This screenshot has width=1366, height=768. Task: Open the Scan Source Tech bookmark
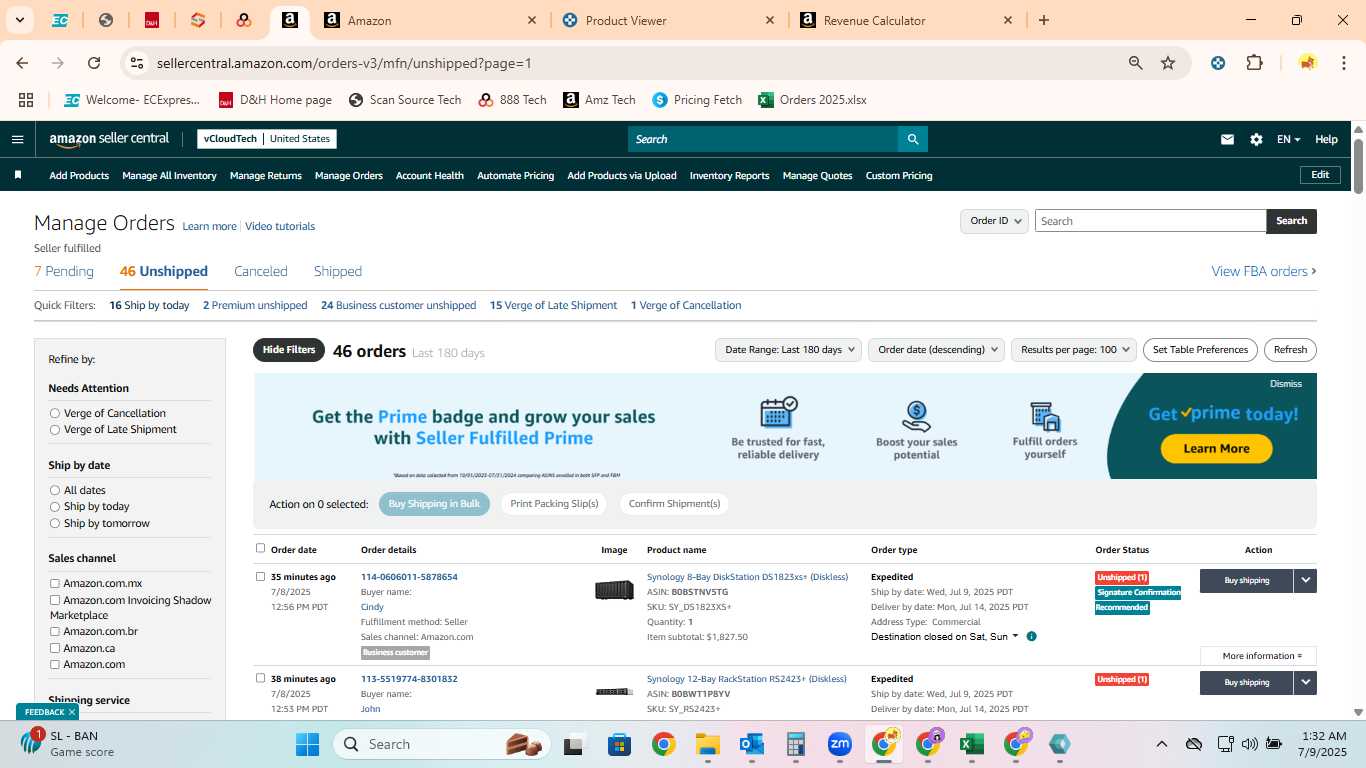405,100
